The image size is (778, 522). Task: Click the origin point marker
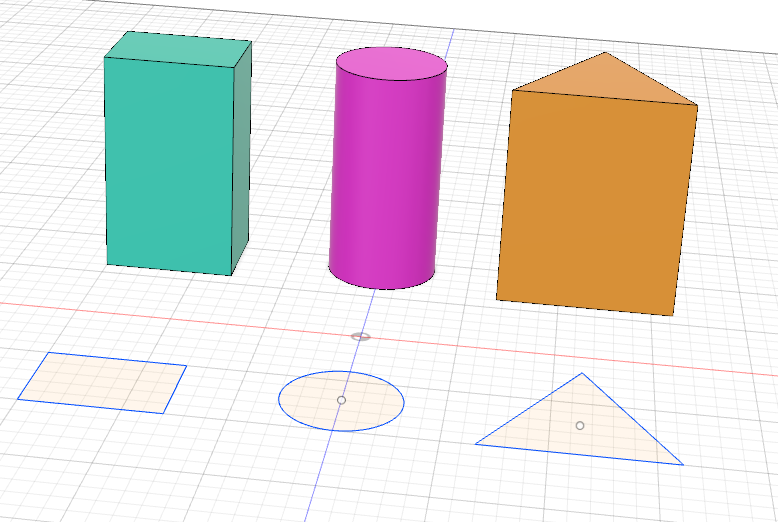click(361, 337)
